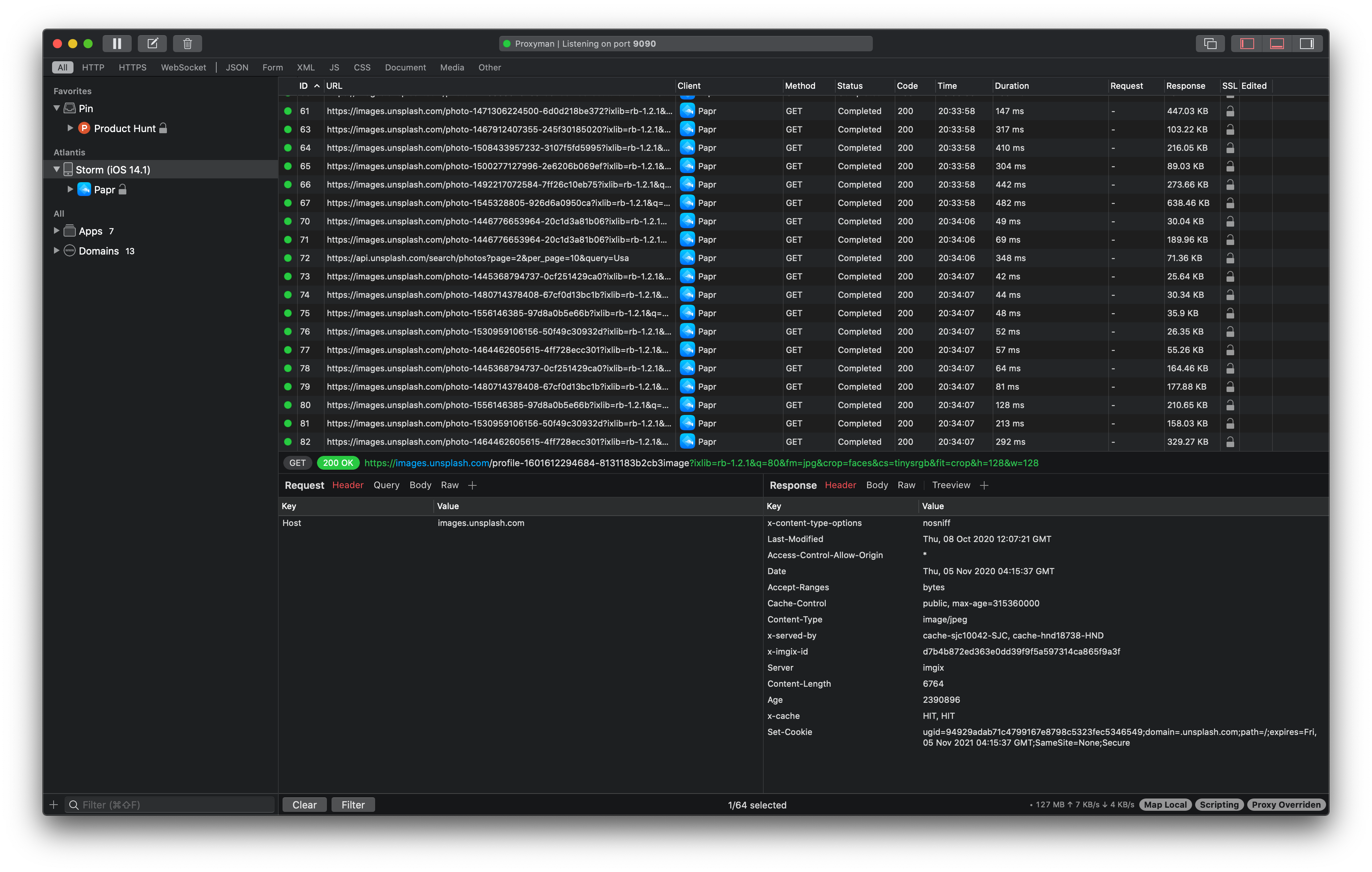Image resolution: width=1372 pixels, height=872 pixels.
Task: Toggle the lock beside Product Hunt
Action: pos(163,128)
